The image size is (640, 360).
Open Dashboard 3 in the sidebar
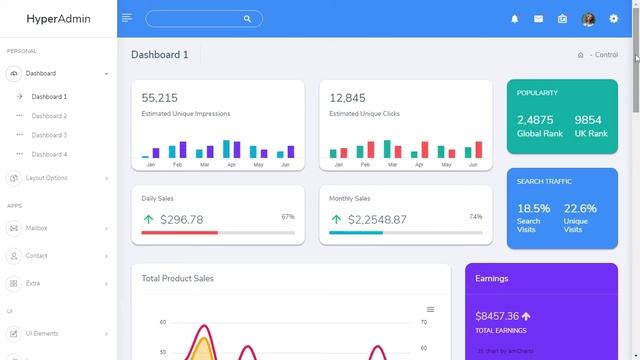[49, 135]
